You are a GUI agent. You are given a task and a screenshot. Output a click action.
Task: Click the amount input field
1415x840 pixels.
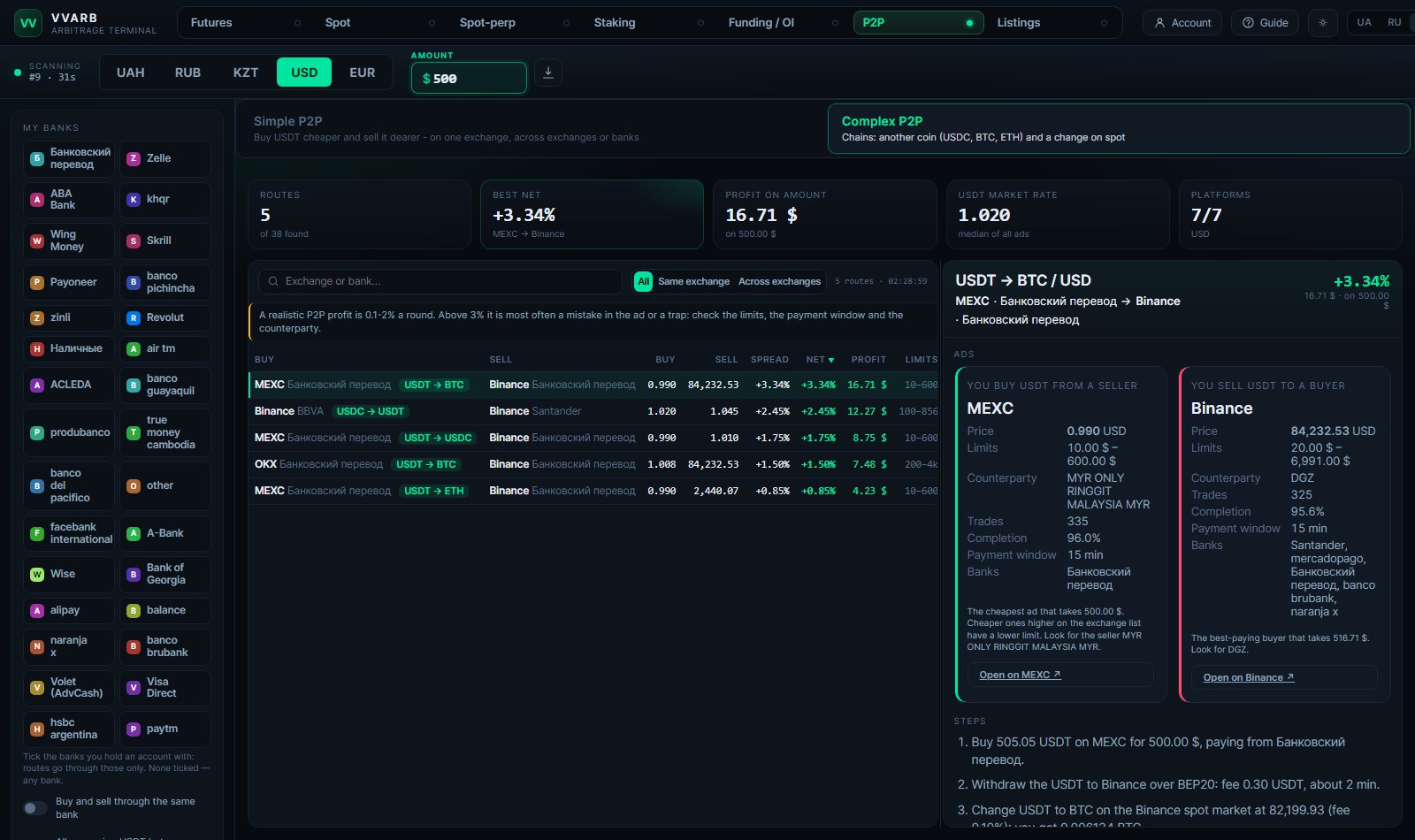[x=469, y=78]
